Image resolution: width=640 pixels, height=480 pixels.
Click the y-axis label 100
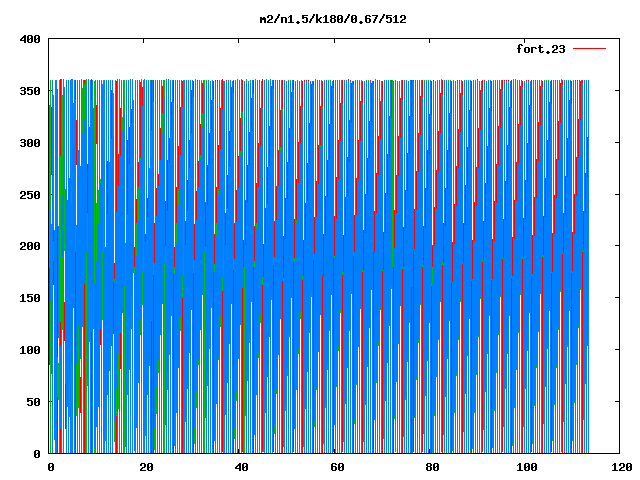pos(30,350)
